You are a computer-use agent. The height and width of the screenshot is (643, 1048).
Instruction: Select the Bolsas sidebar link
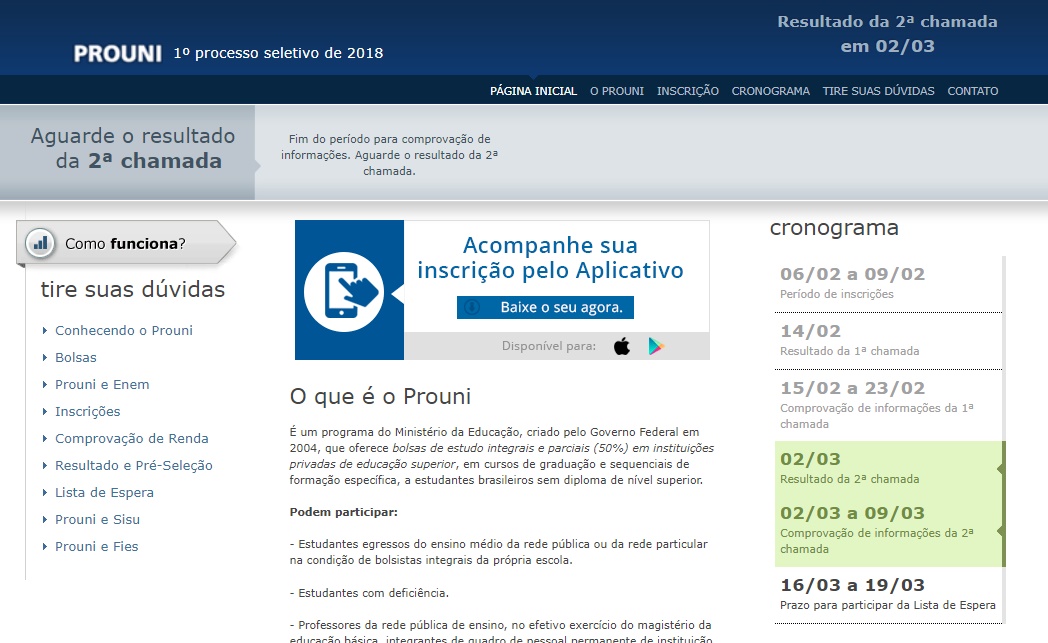point(76,357)
